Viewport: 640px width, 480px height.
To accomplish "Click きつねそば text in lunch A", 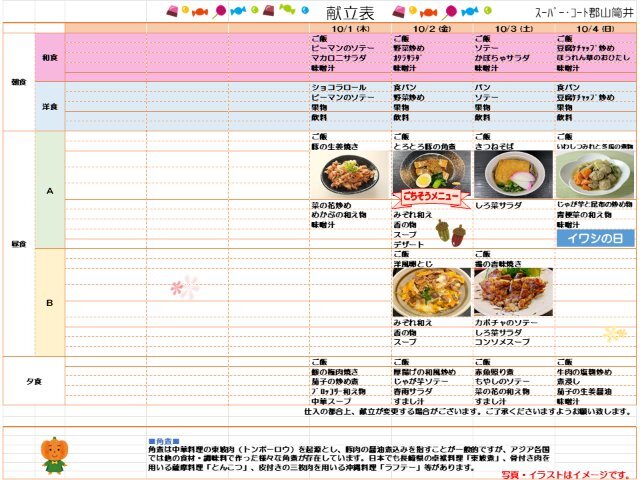I will 494,146.
